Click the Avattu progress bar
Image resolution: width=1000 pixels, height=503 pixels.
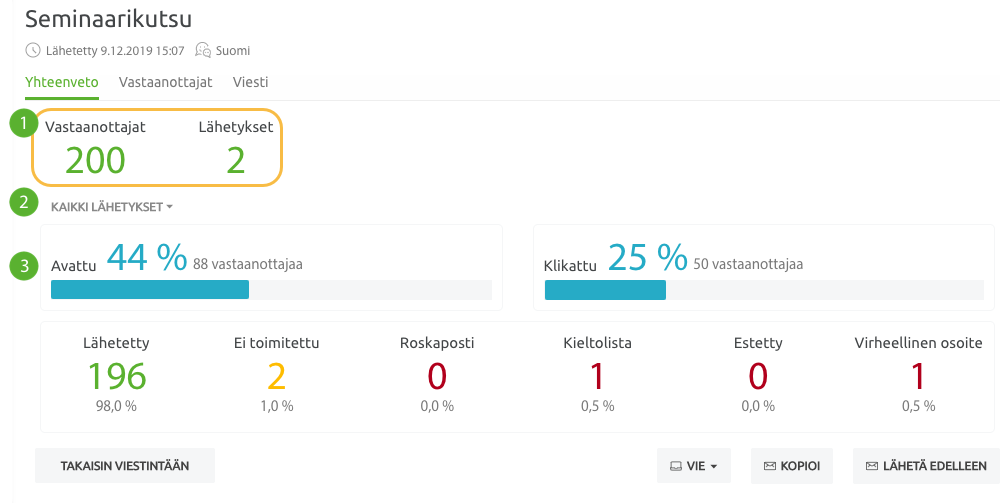pyautogui.click(x=271, y=289)
